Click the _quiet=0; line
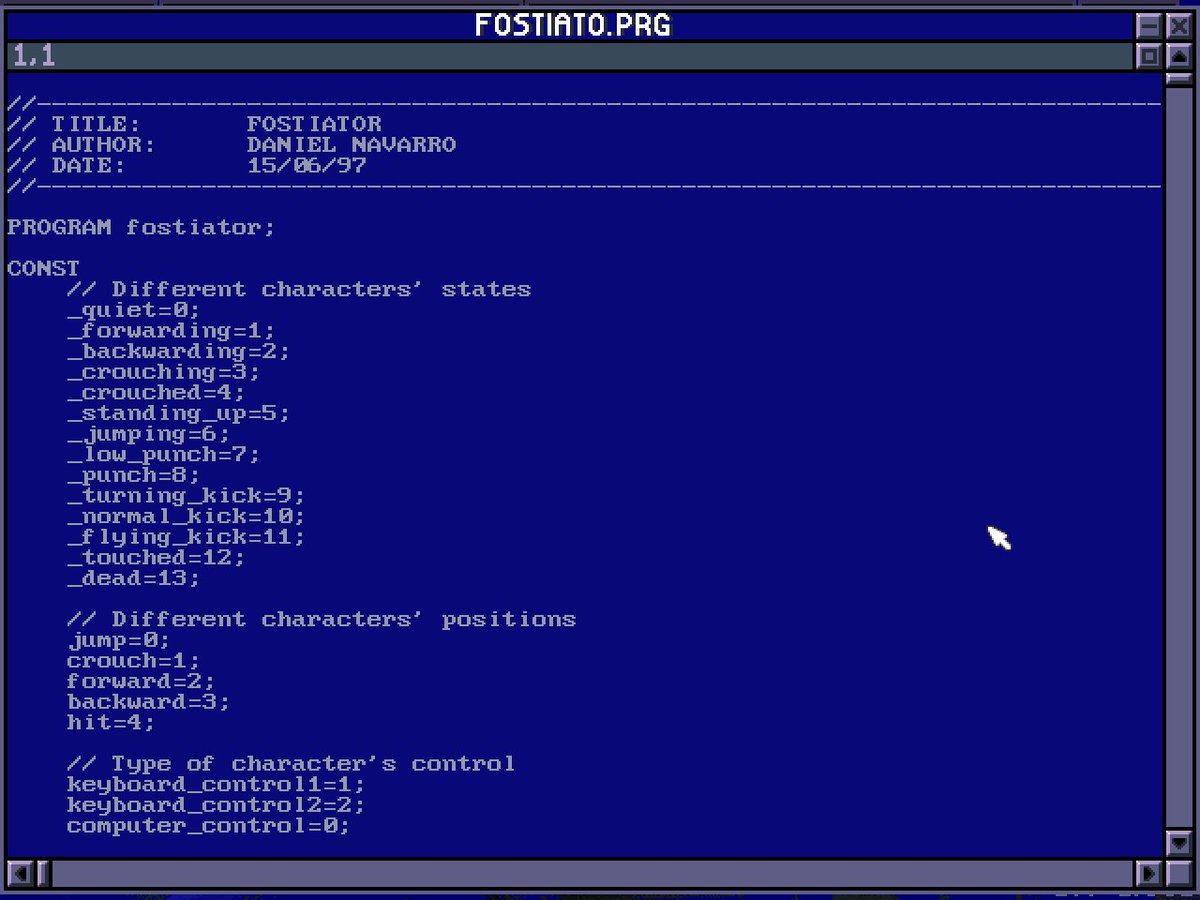Viewport: 1200px width, 900px height. pyautogui.click(x=134, y=311)
